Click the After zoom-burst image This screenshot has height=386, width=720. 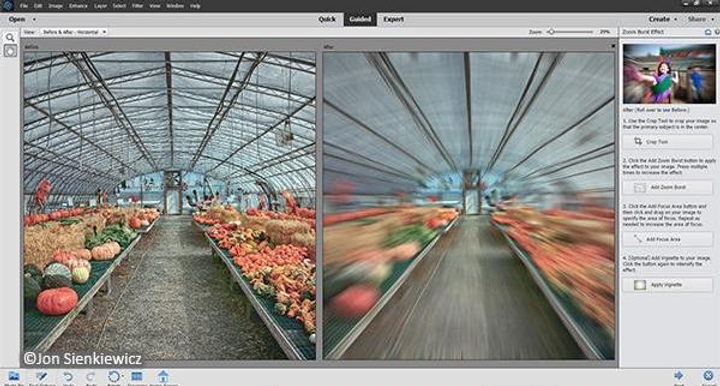[469, 205]
